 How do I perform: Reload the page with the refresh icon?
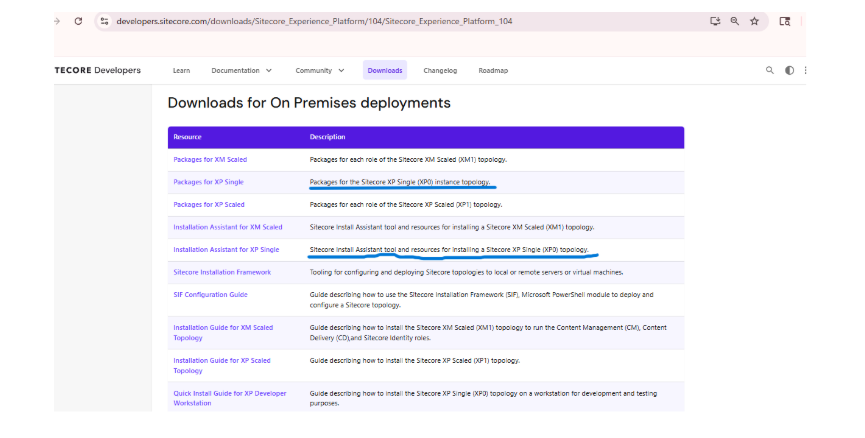(x=78, y=22)
